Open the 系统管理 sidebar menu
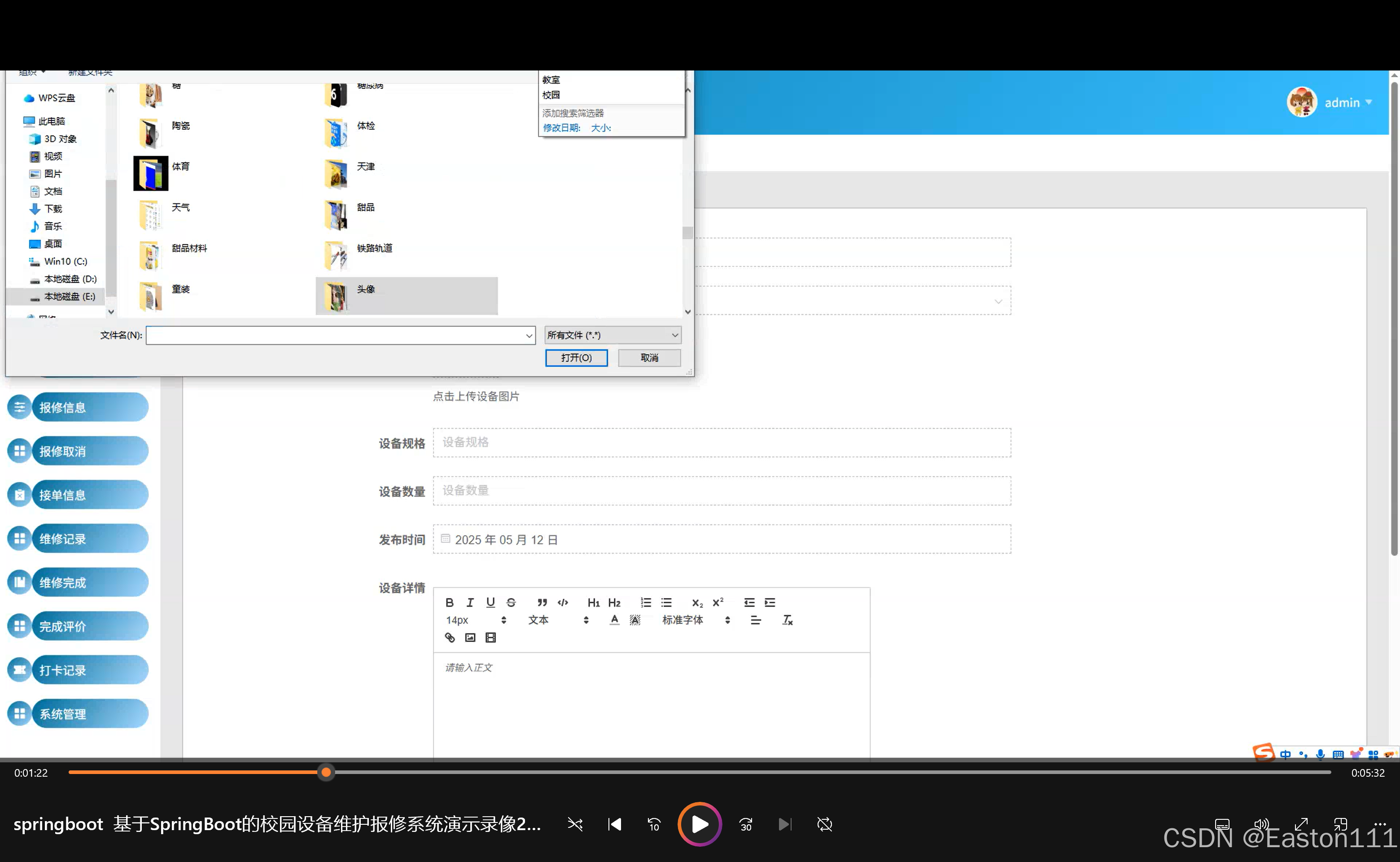 63,713
